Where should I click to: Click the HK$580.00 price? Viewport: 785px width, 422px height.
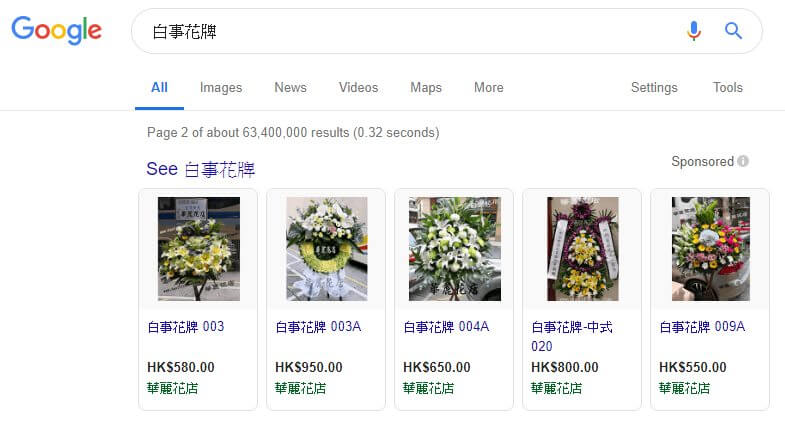coord(181,367)
